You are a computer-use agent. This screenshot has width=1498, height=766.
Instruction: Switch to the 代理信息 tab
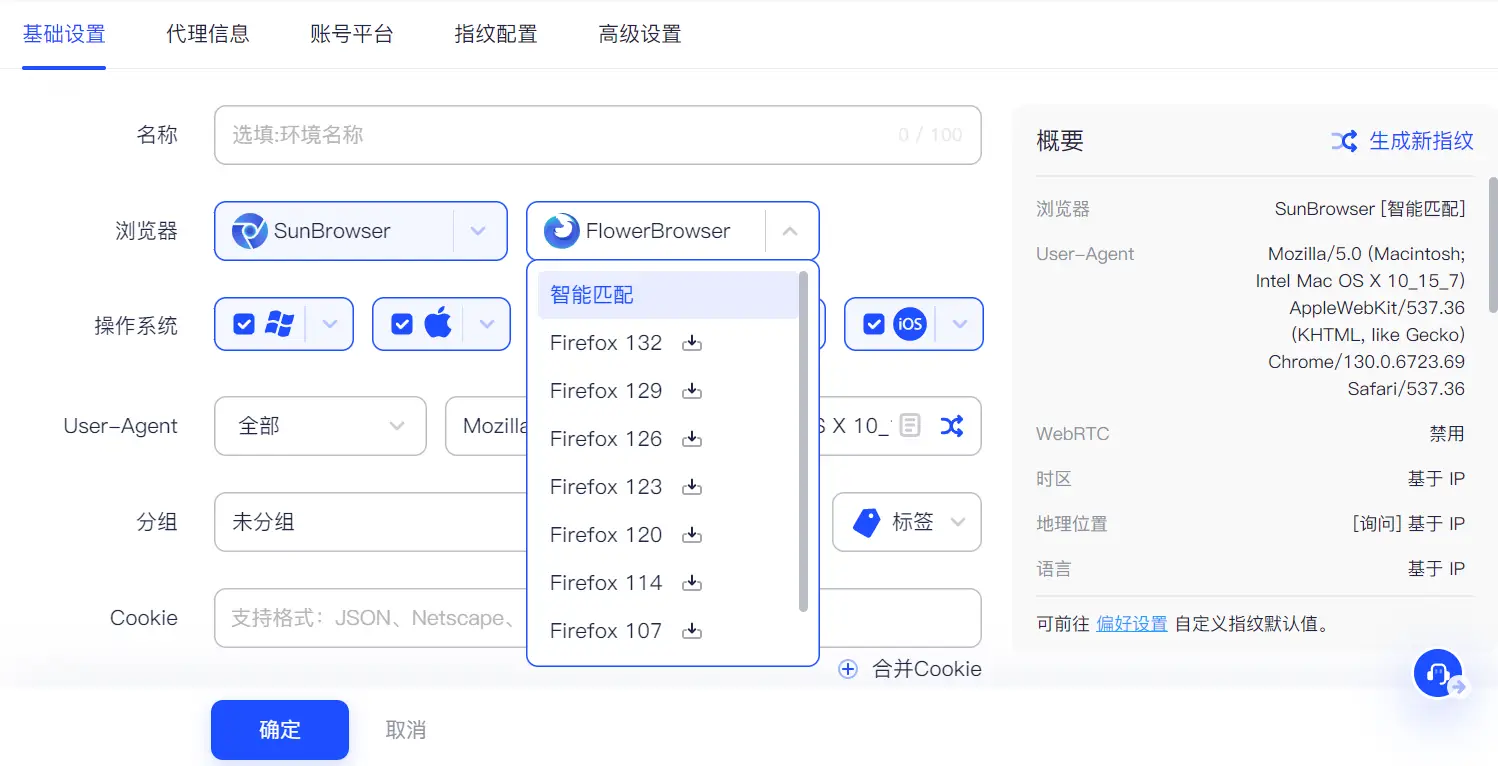coord(208,34)
